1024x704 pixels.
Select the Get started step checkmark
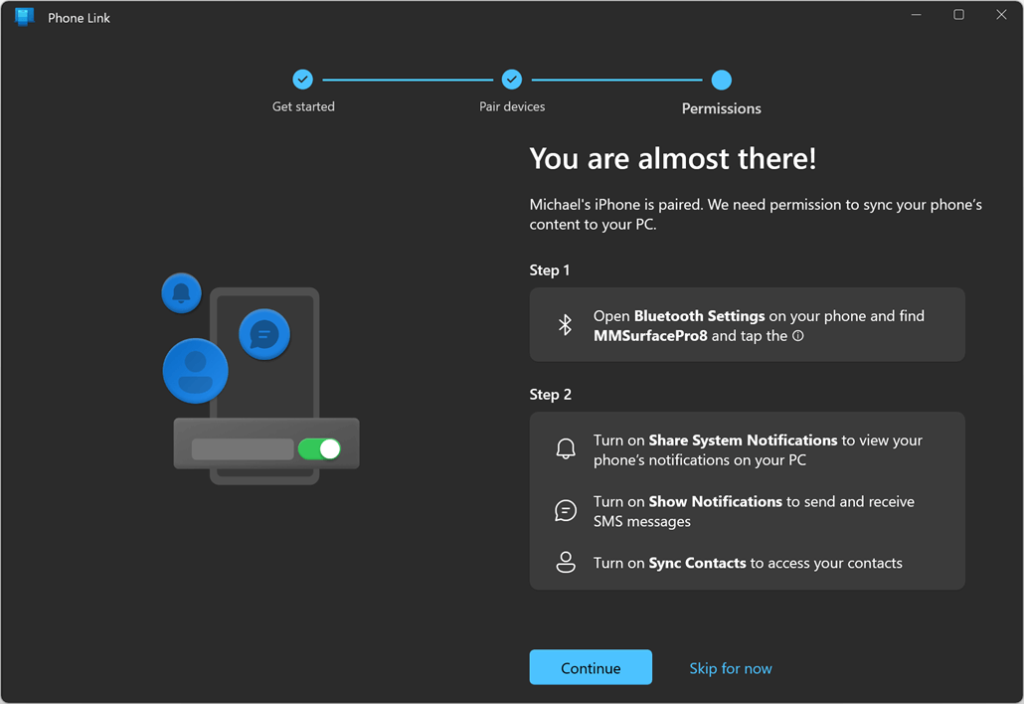click(x=303, y=80)
